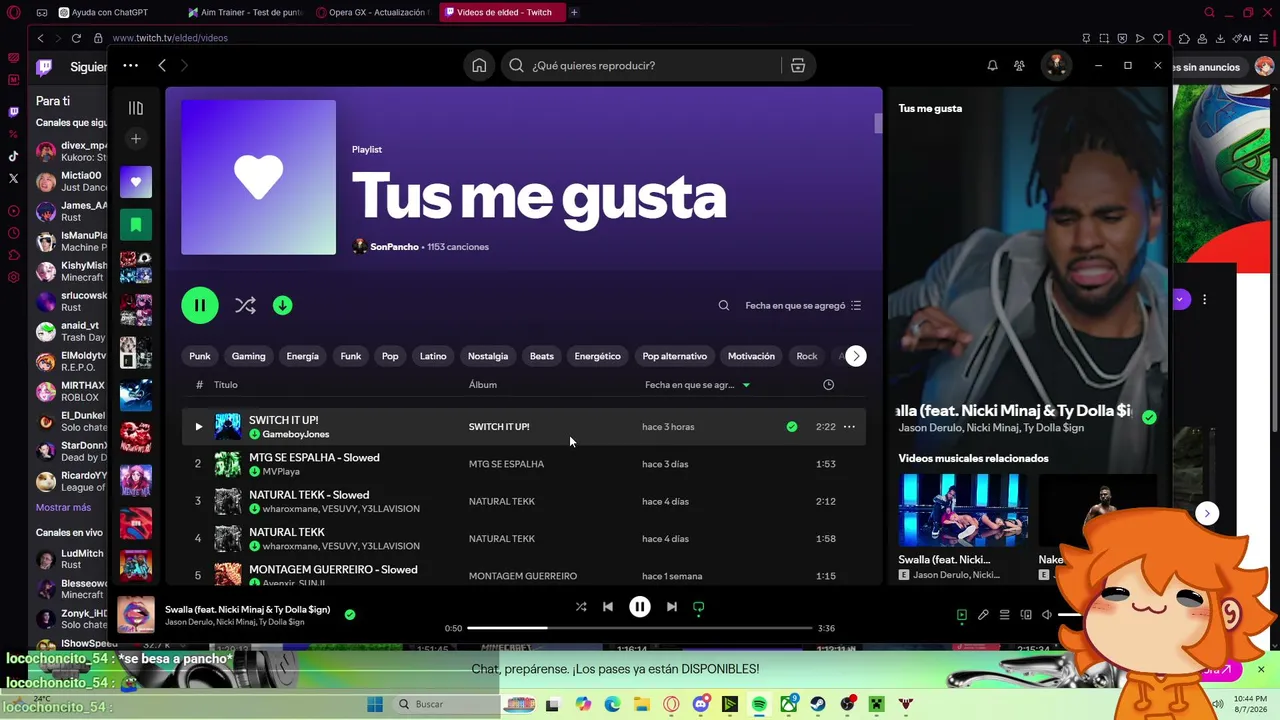Viewport: 1280px width, 720px height.
Task: Go back in Spotify navigation
Action: click(x=162, y=65)
